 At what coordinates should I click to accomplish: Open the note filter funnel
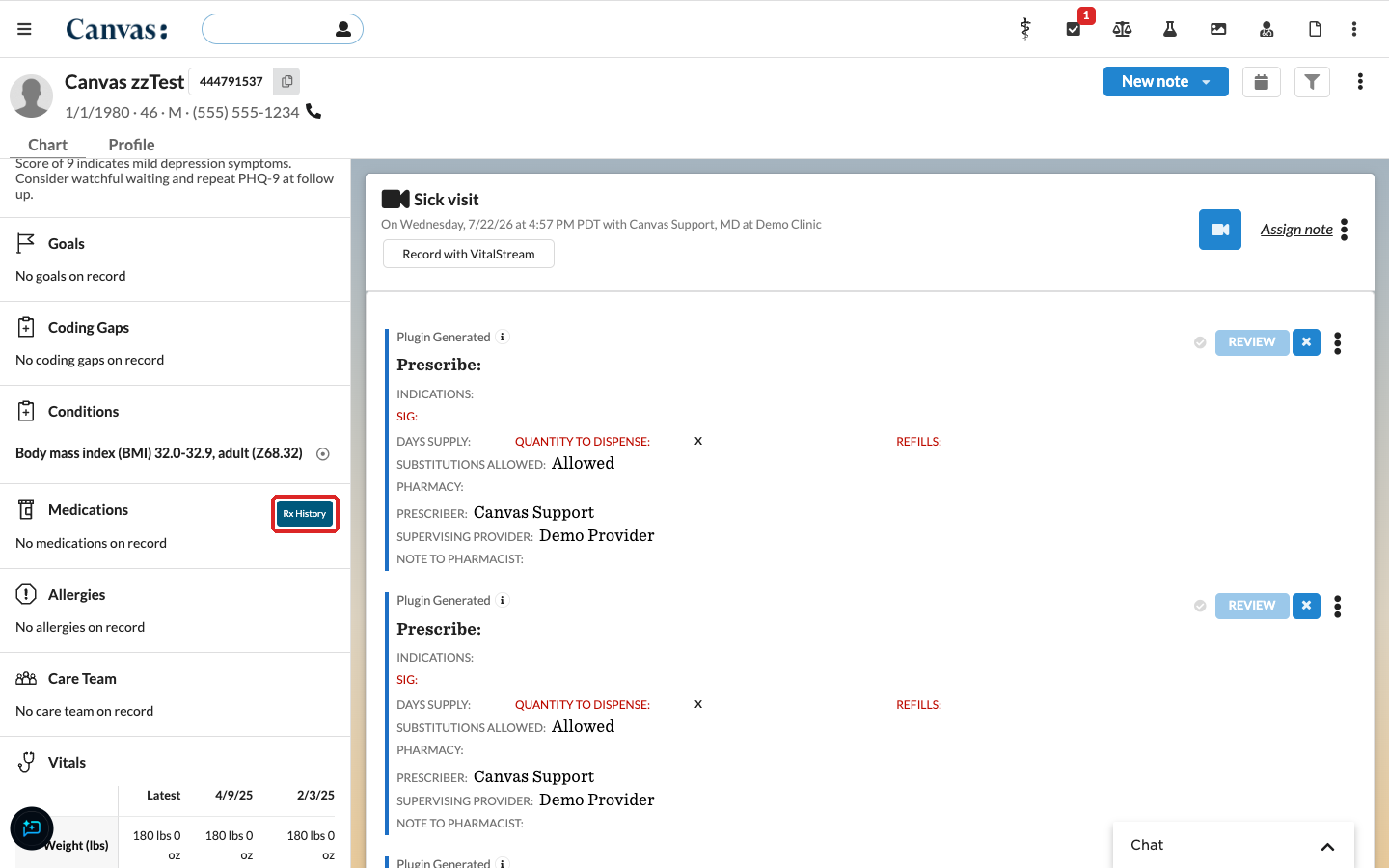point(1312,82)
